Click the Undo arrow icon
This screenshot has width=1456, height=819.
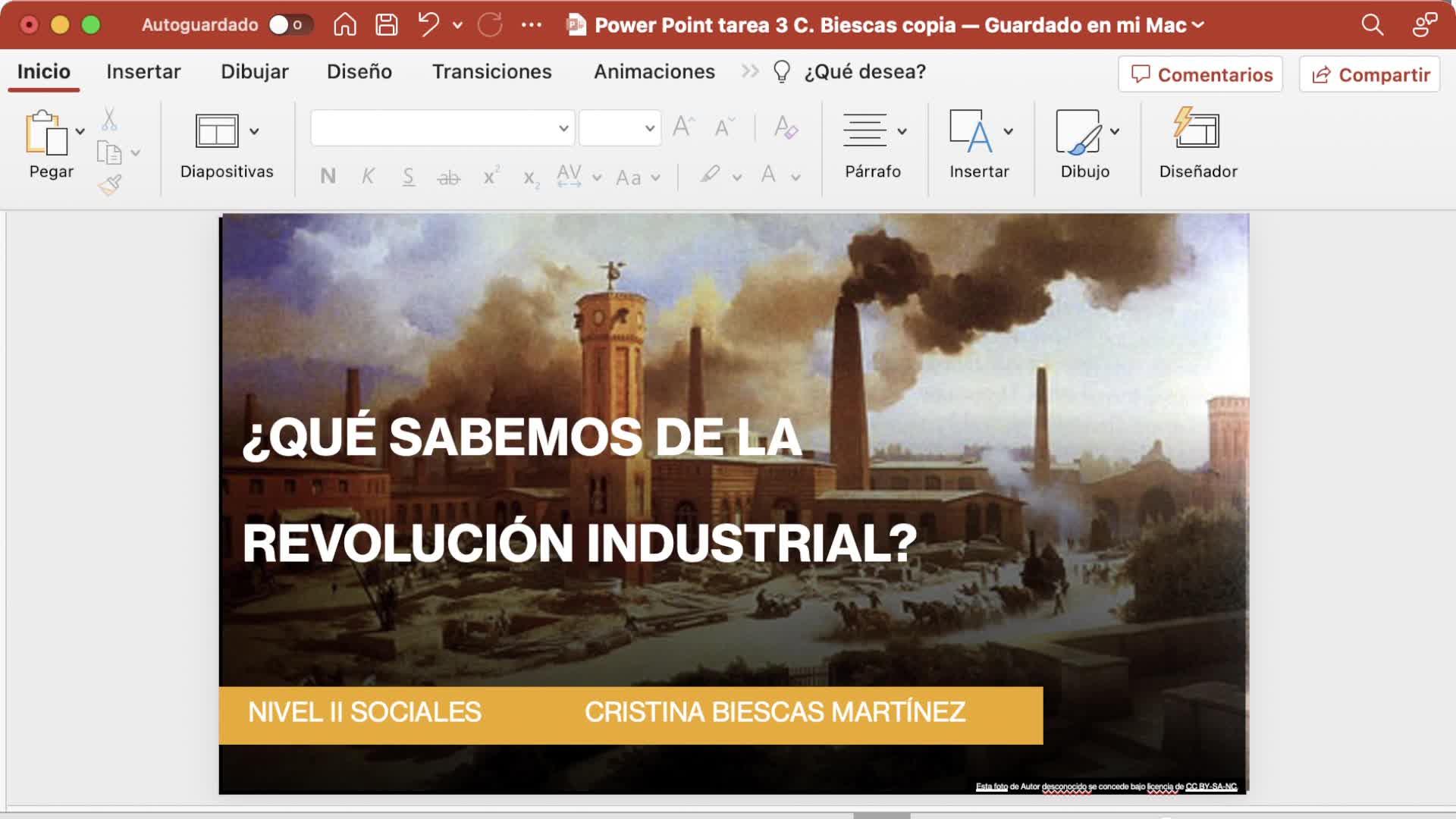click(x=428, y=25)
